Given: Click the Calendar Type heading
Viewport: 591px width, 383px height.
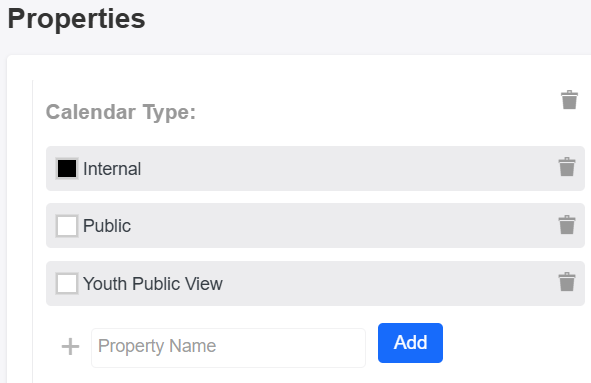Looking at the screenshot, I should click(x=121, y=112).
